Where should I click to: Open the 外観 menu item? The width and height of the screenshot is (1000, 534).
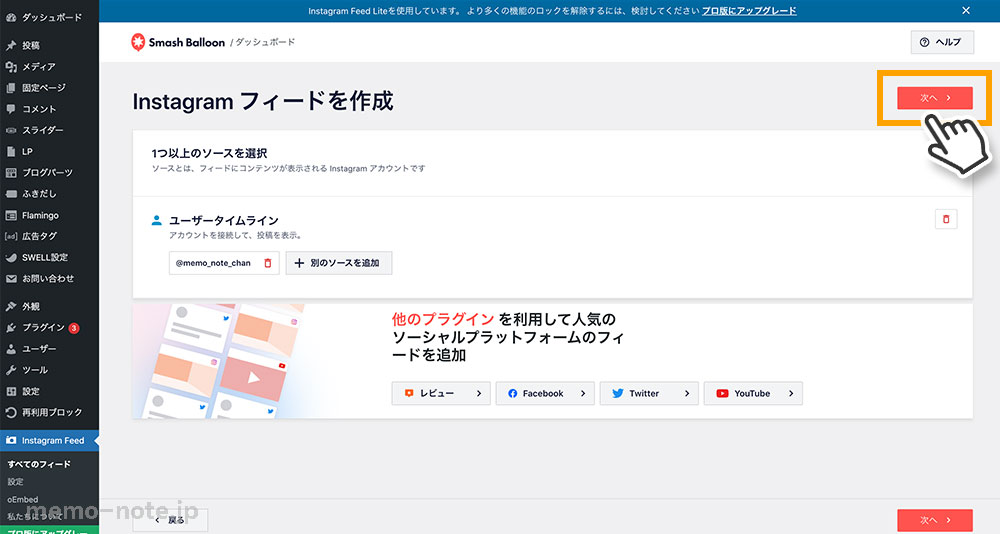[x=49, y=306]
